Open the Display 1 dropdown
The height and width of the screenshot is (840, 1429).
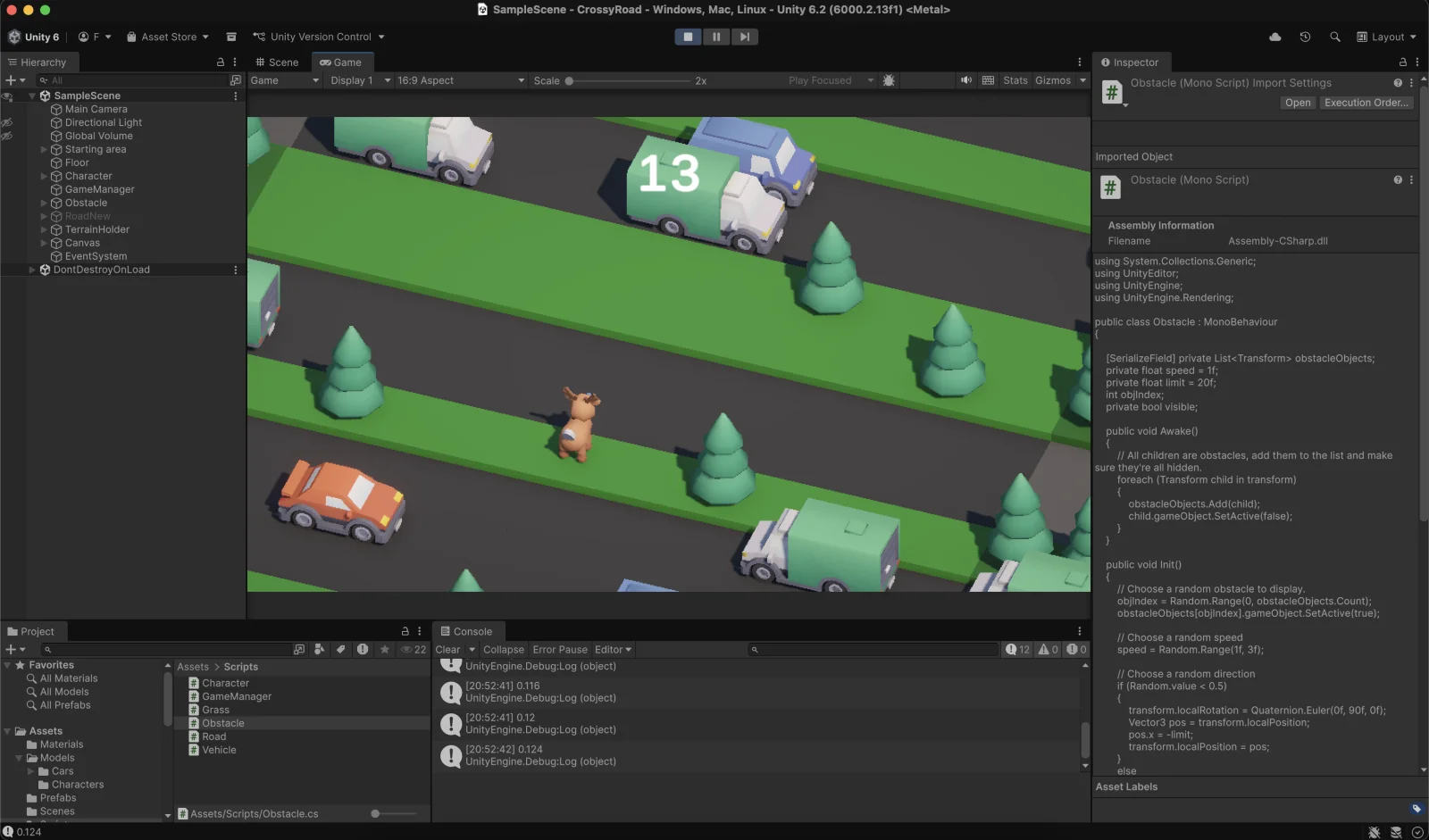click(360, 80)
